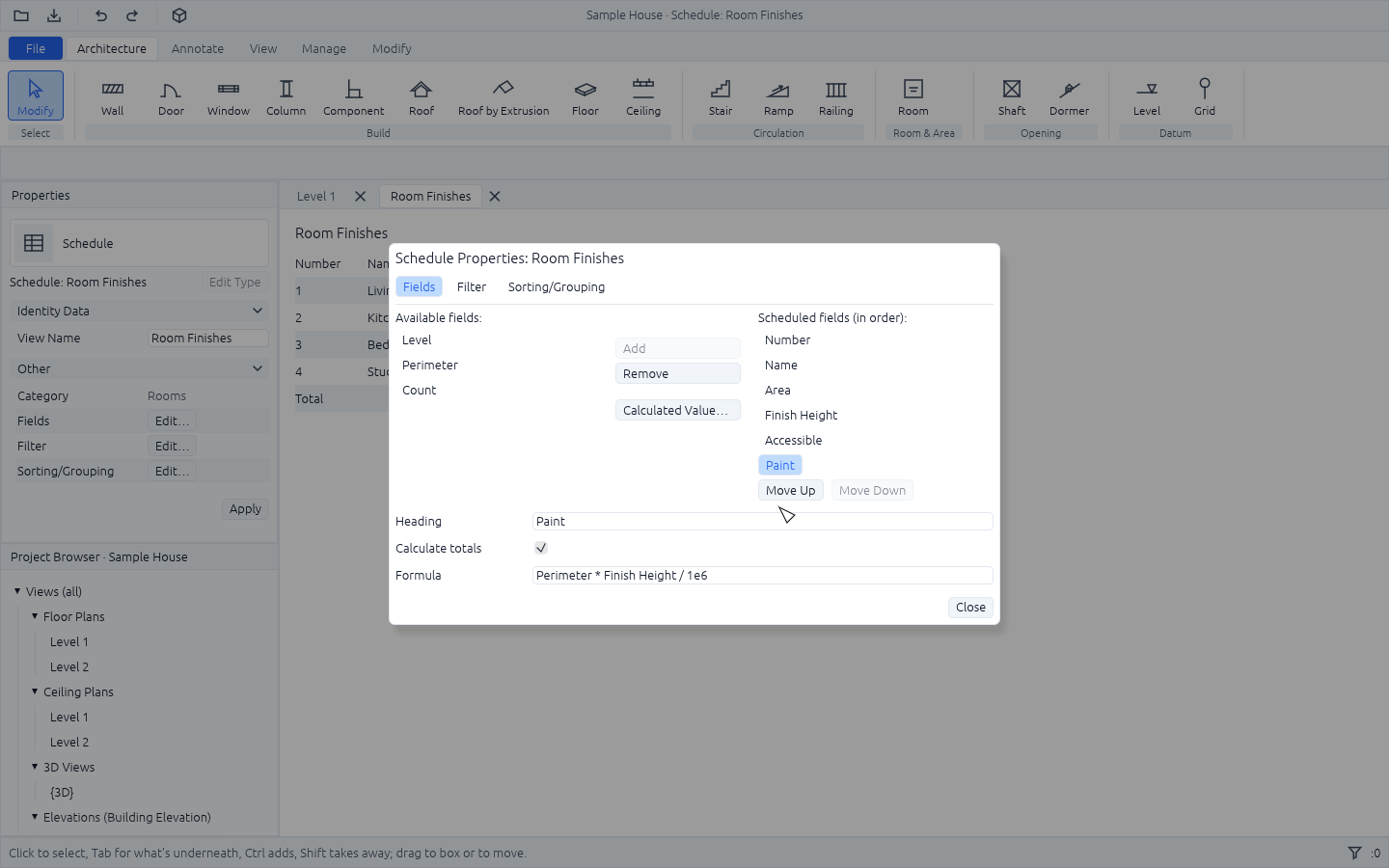Collapse the Views (all) tree node
This screenshot has width=1389, height=868.
[x=17, y=591]
